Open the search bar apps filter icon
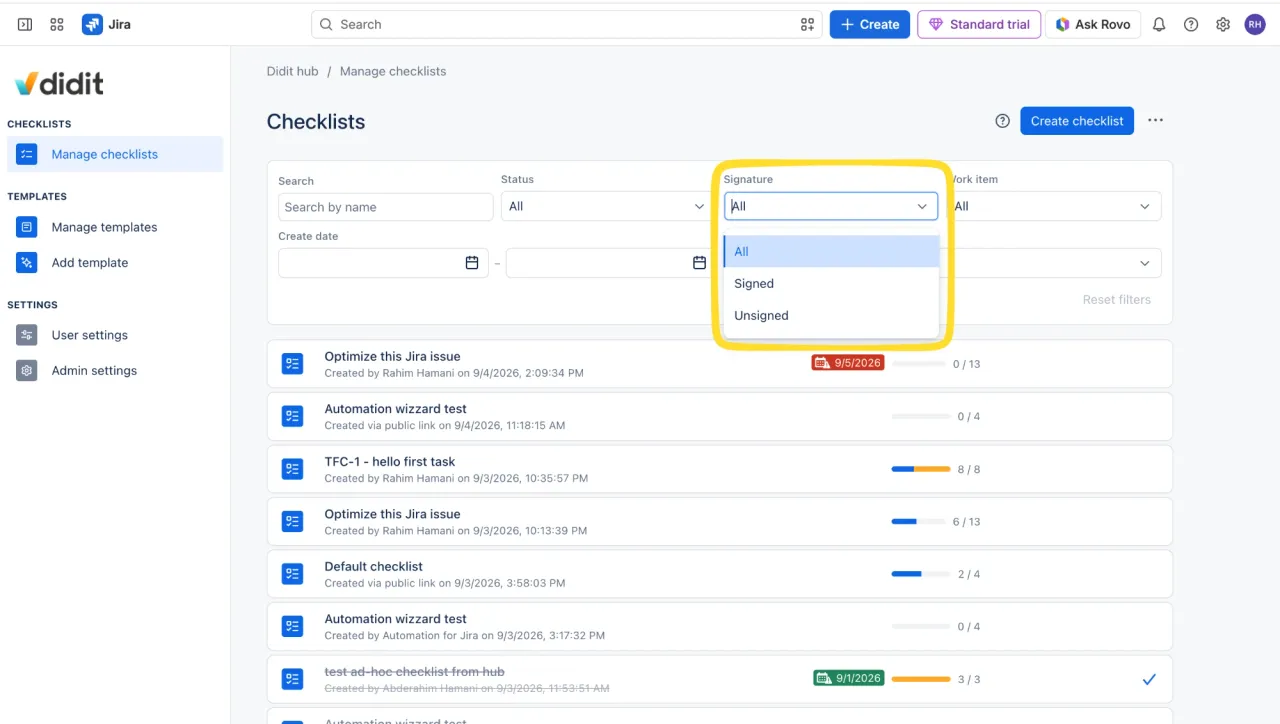The width and height of the screenshot is (1280, 724). 807,24
